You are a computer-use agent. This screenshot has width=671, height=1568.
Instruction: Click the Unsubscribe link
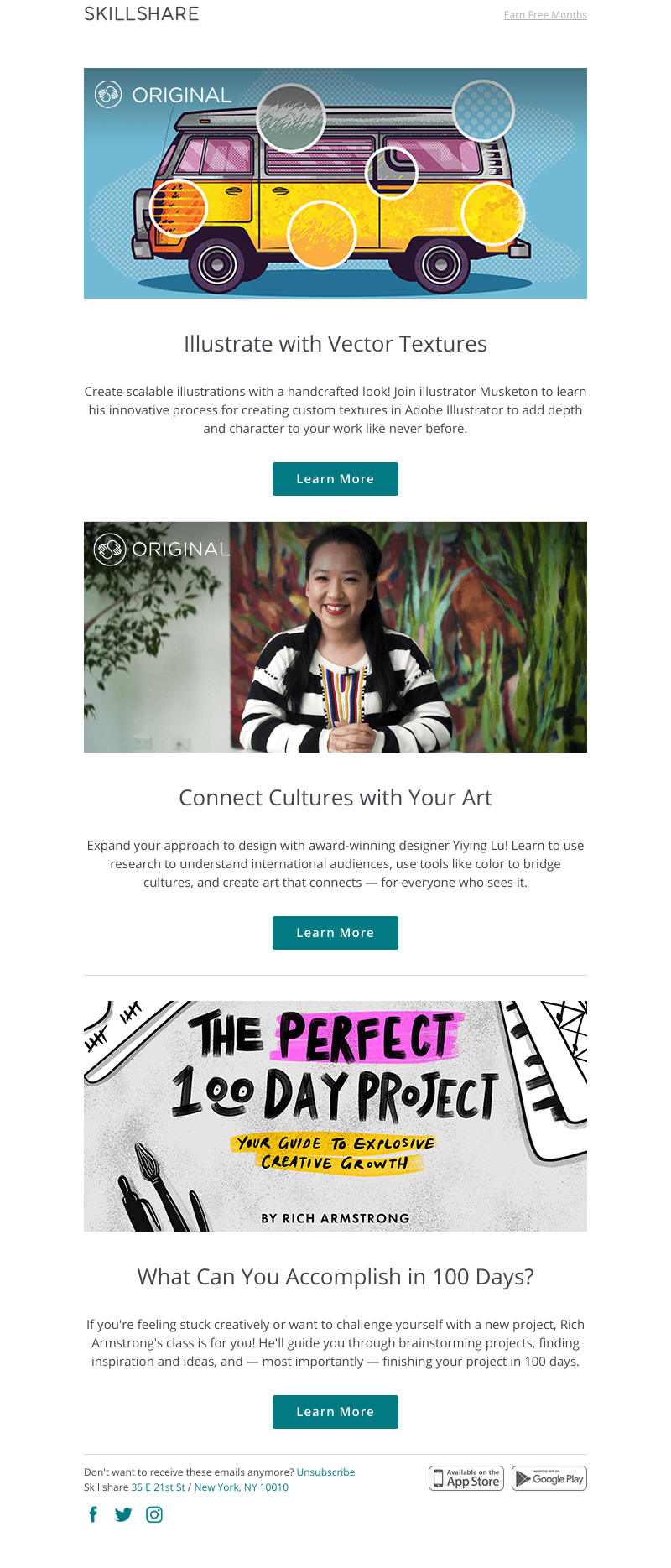pyautogui.click(x=325, y=1472)
